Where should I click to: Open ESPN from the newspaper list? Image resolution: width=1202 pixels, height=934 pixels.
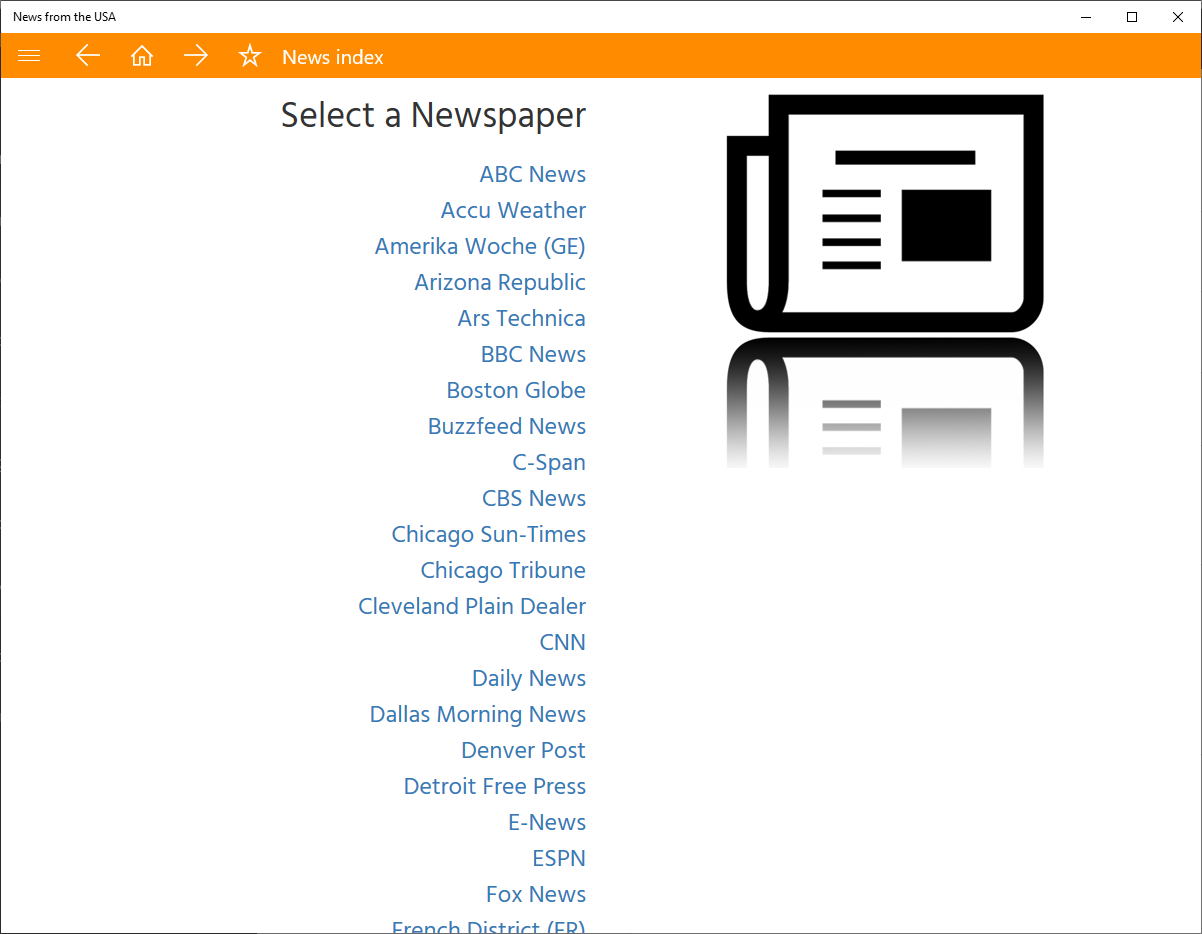coord(558,858)
